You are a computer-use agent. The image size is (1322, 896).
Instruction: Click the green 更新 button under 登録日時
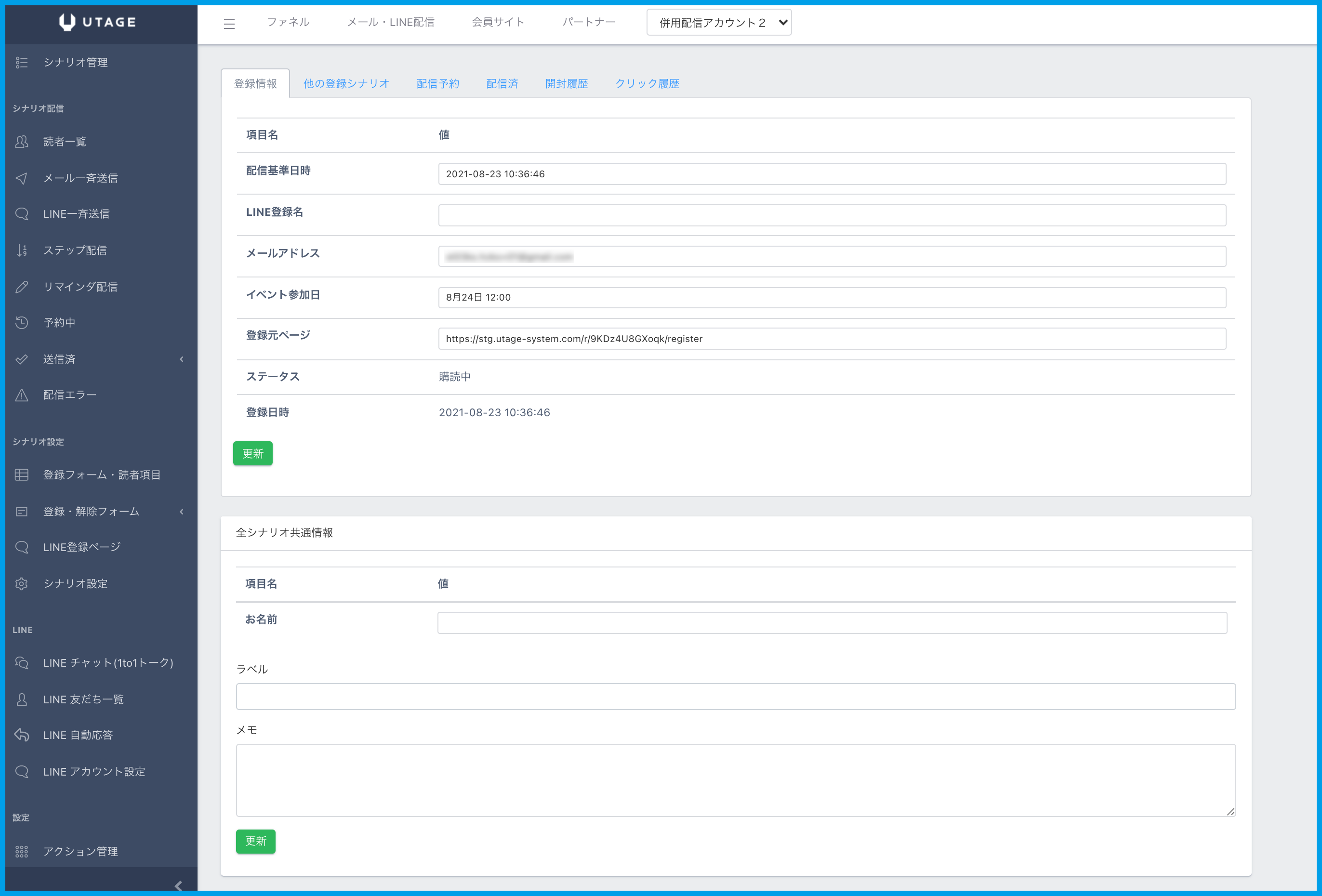(252, 453)
